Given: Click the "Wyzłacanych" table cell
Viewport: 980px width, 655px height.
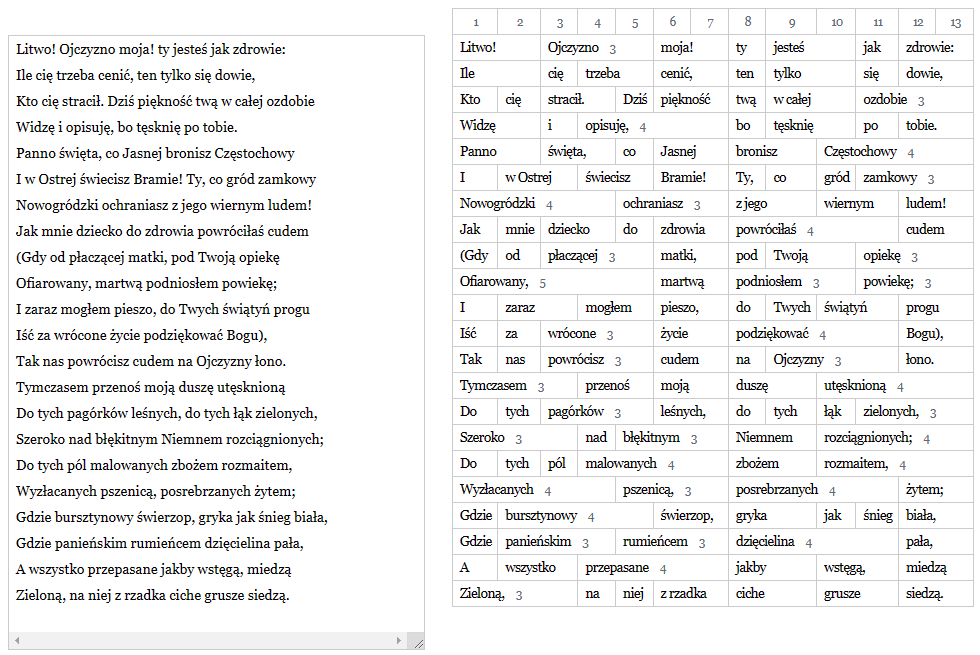Looking at the screenshot, I should click(534, 489).
